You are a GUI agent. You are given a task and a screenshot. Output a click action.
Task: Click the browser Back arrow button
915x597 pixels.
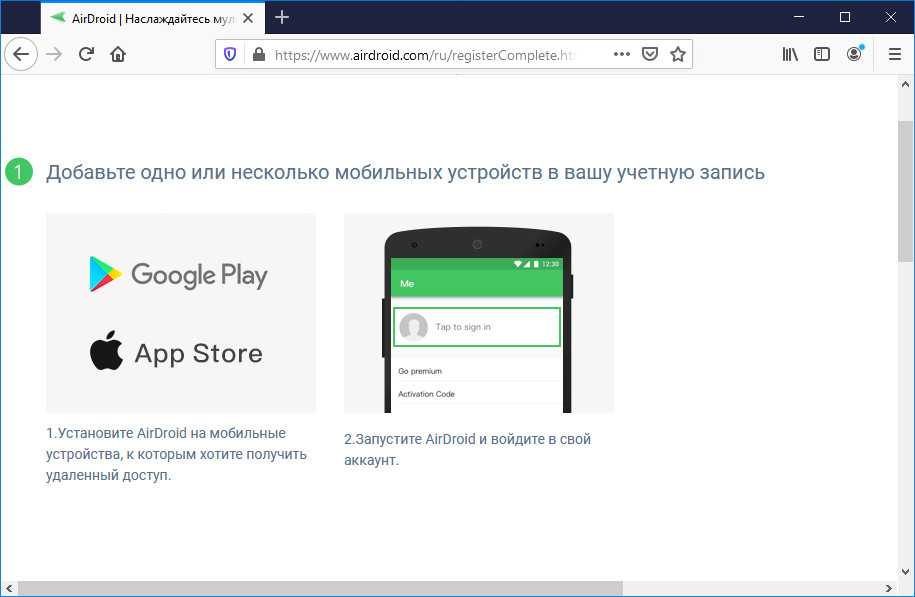click(x=20, y=55)
